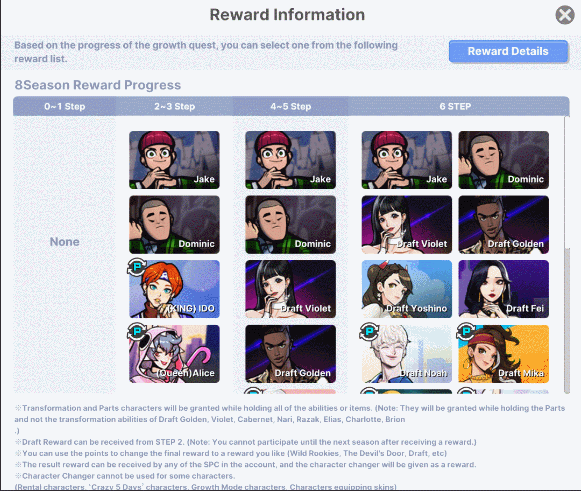Open Reward Details
This screenshot has height=491, width=581.
(x=508, y=51)
